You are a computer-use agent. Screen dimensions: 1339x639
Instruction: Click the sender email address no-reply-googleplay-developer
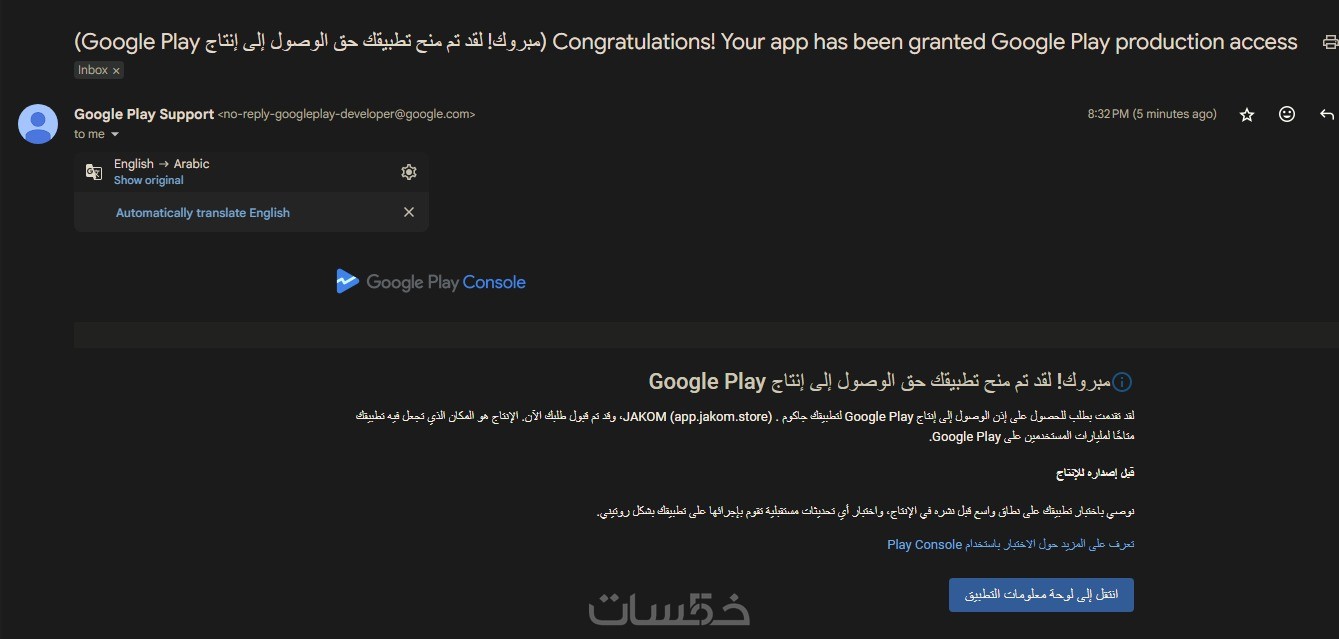click(346, 114)
